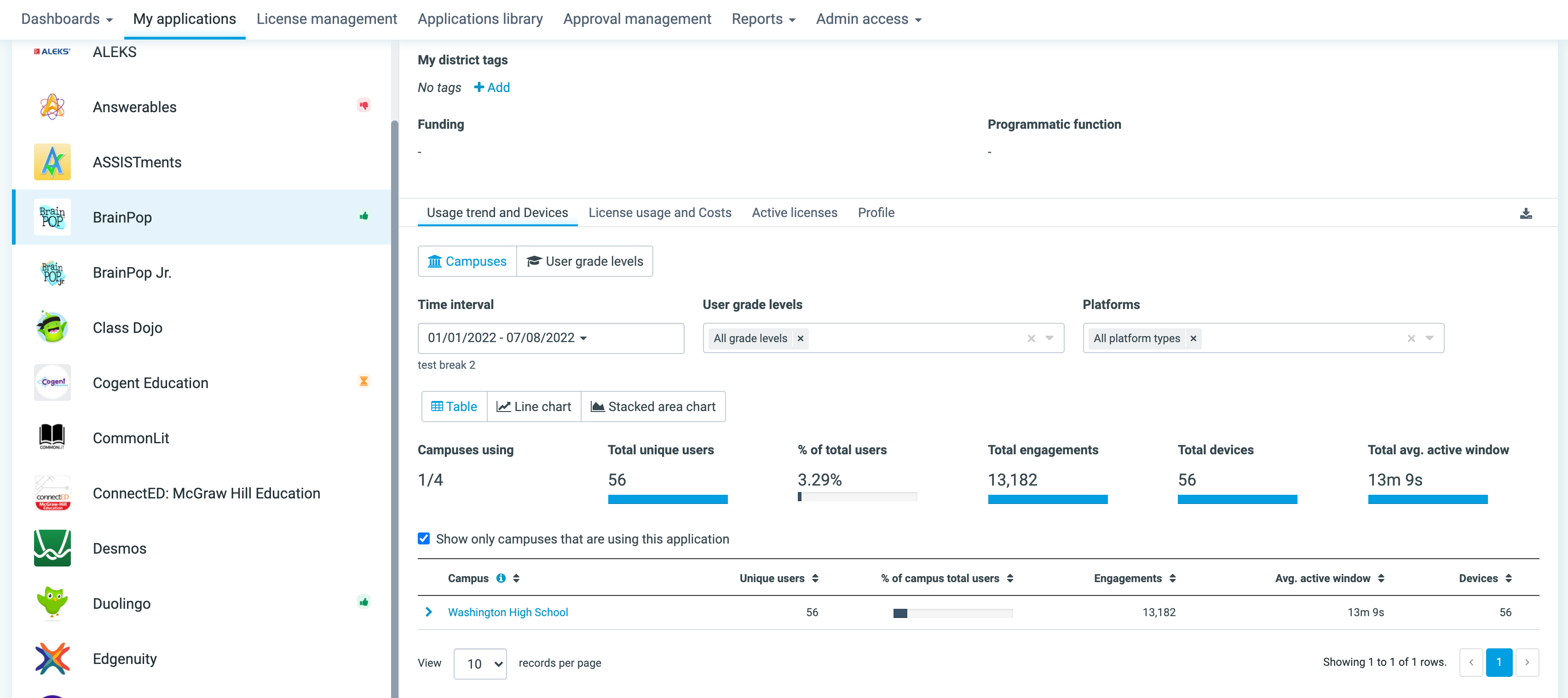Switch to Active licenses tab
1568x698 pixels.
point(794,212)
